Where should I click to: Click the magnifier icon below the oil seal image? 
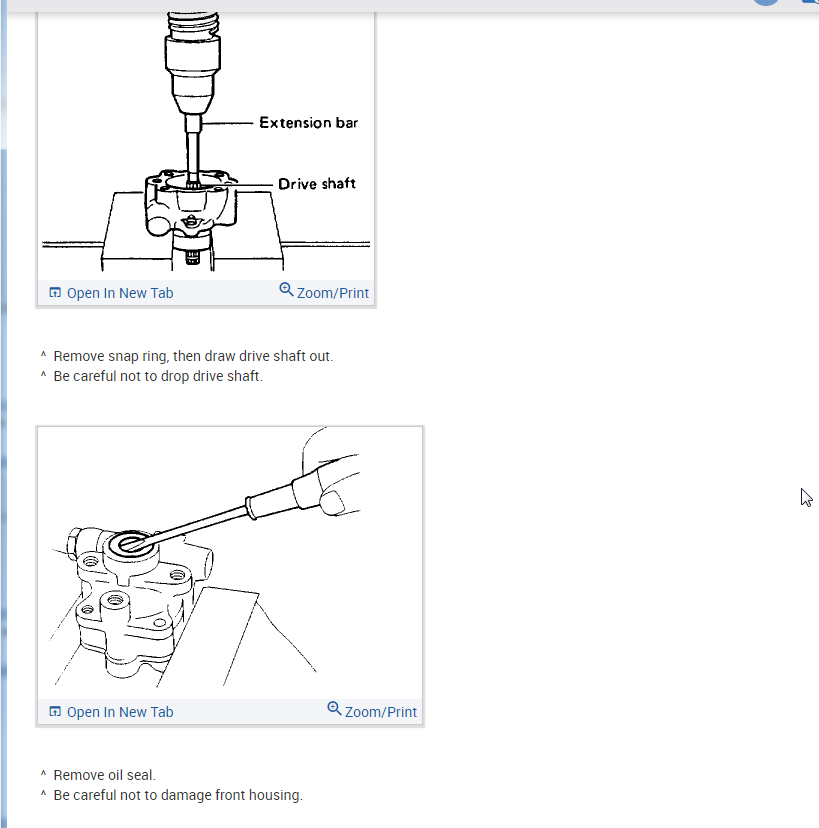click(334, 708)
